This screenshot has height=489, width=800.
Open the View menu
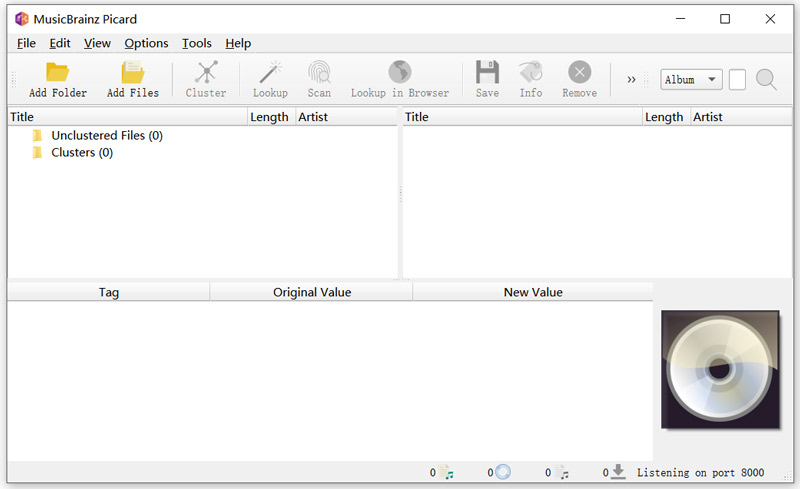(97, 43)
